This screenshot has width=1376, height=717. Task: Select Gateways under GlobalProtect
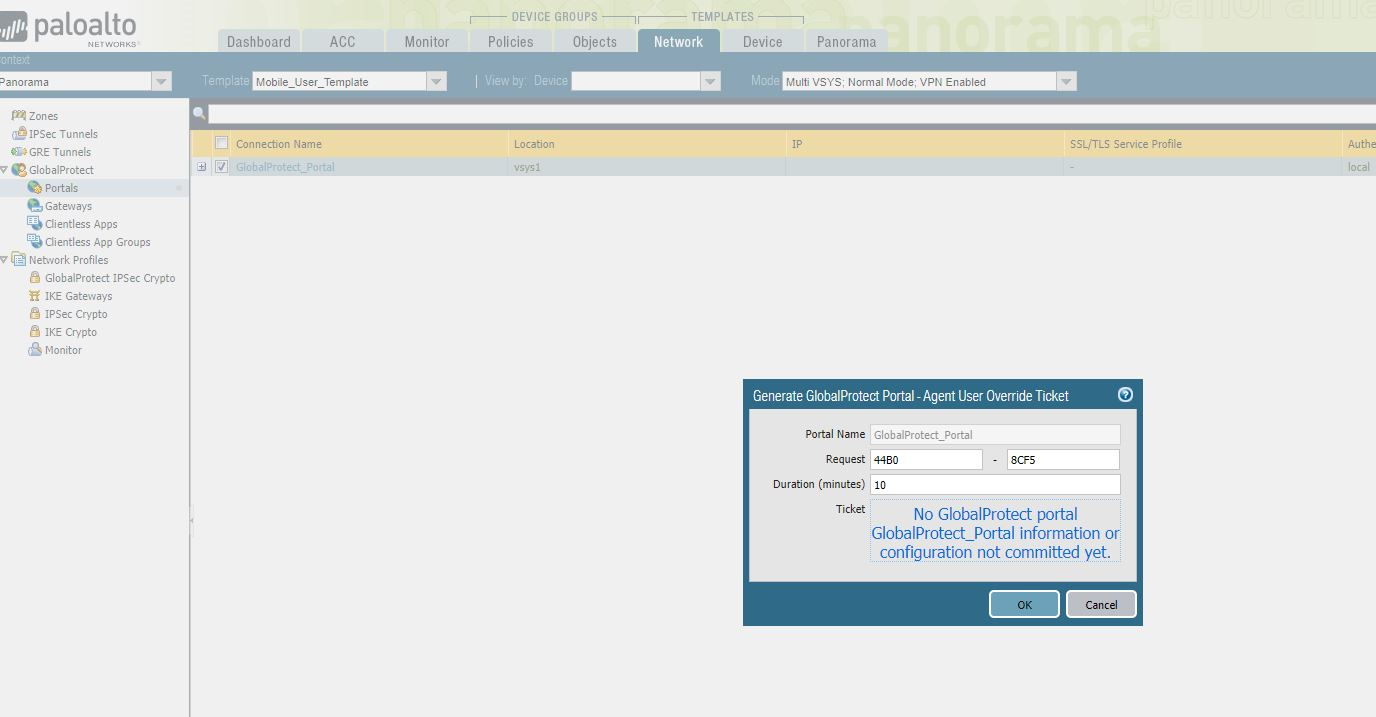pos(68,206)
